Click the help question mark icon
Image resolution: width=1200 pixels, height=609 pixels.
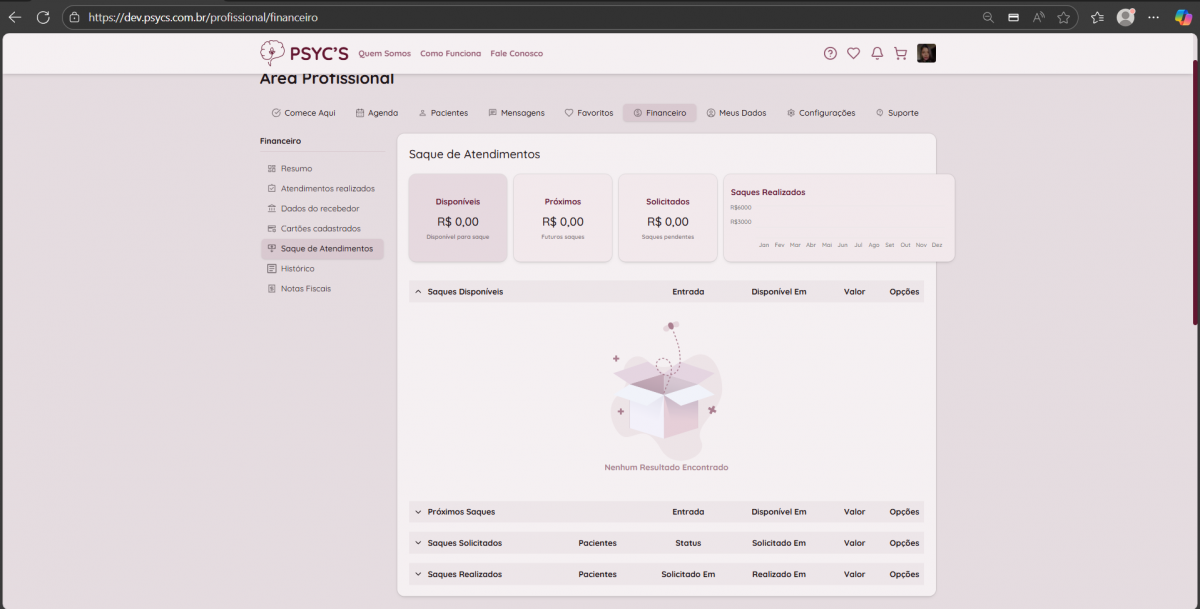coord(830,54)
